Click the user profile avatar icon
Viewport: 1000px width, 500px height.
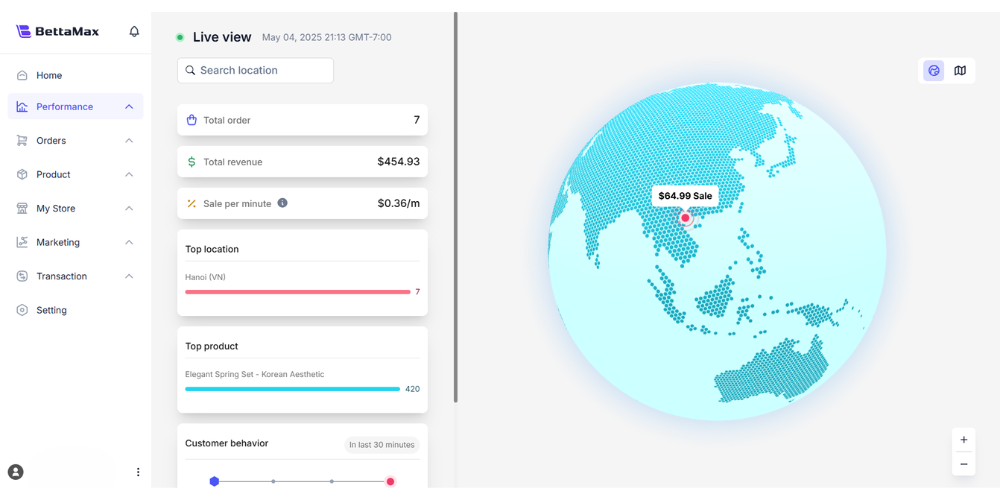[15, 472]
